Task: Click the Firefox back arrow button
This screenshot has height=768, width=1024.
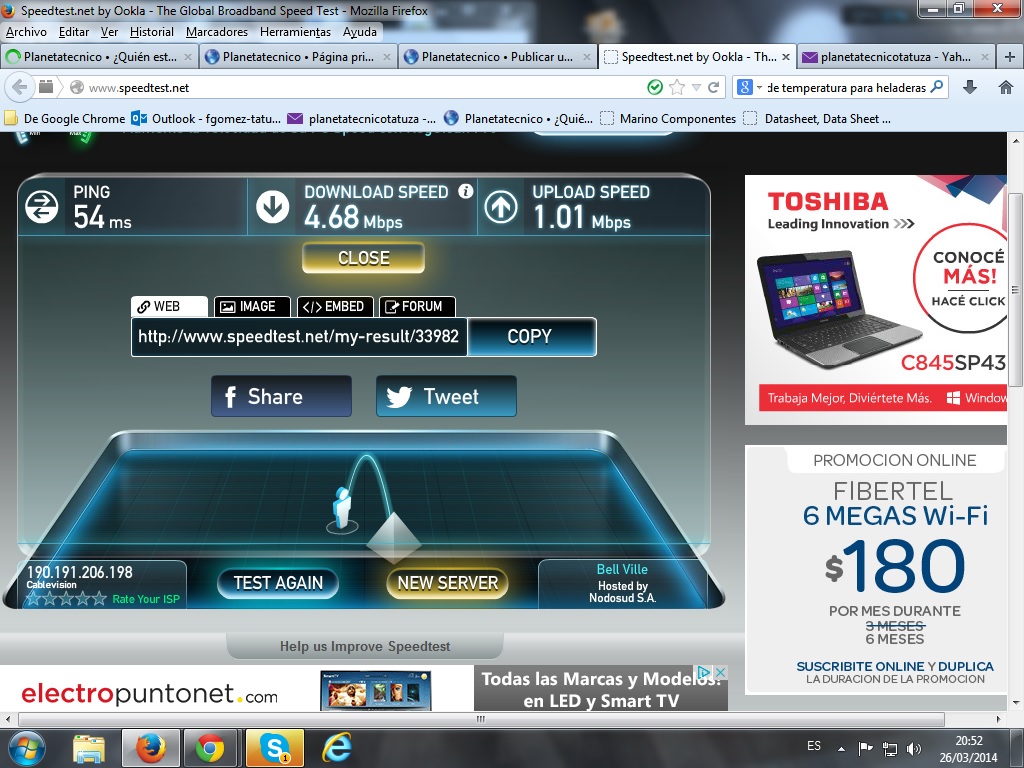Action: click(x=20, y=87)
